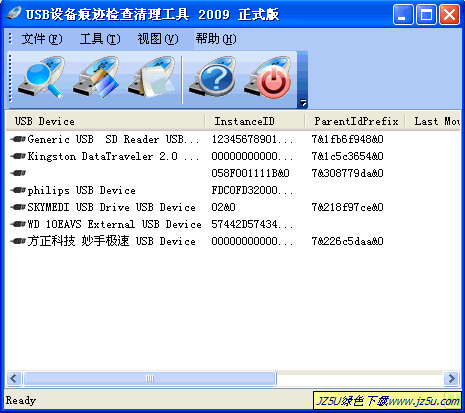Click InstanceID value 02&0

[223, 207]
